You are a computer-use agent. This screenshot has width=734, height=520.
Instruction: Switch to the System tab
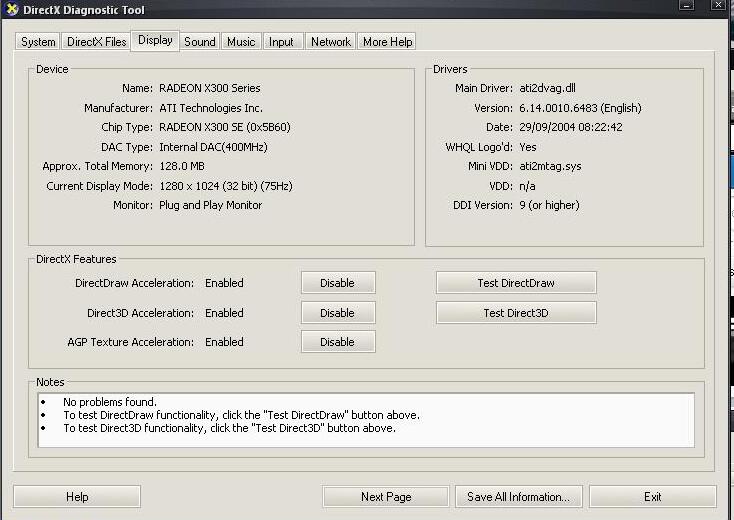point(38,42)
